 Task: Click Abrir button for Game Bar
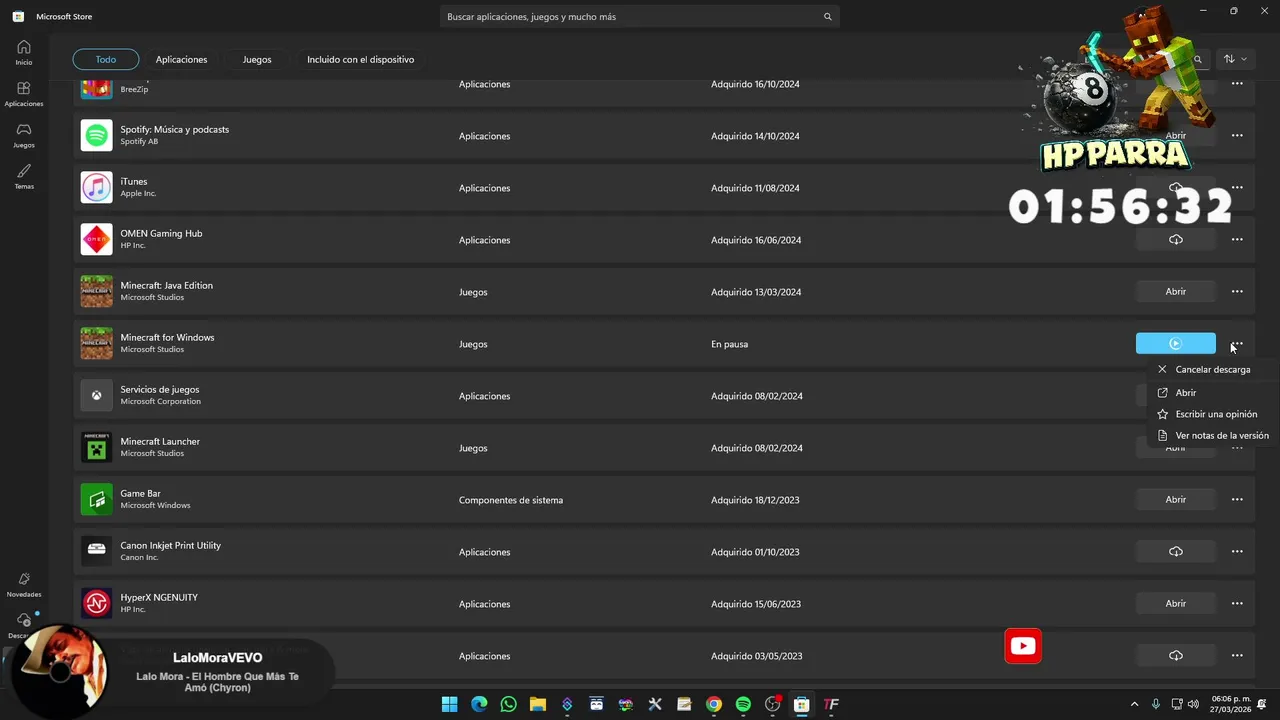[1176, 500]
